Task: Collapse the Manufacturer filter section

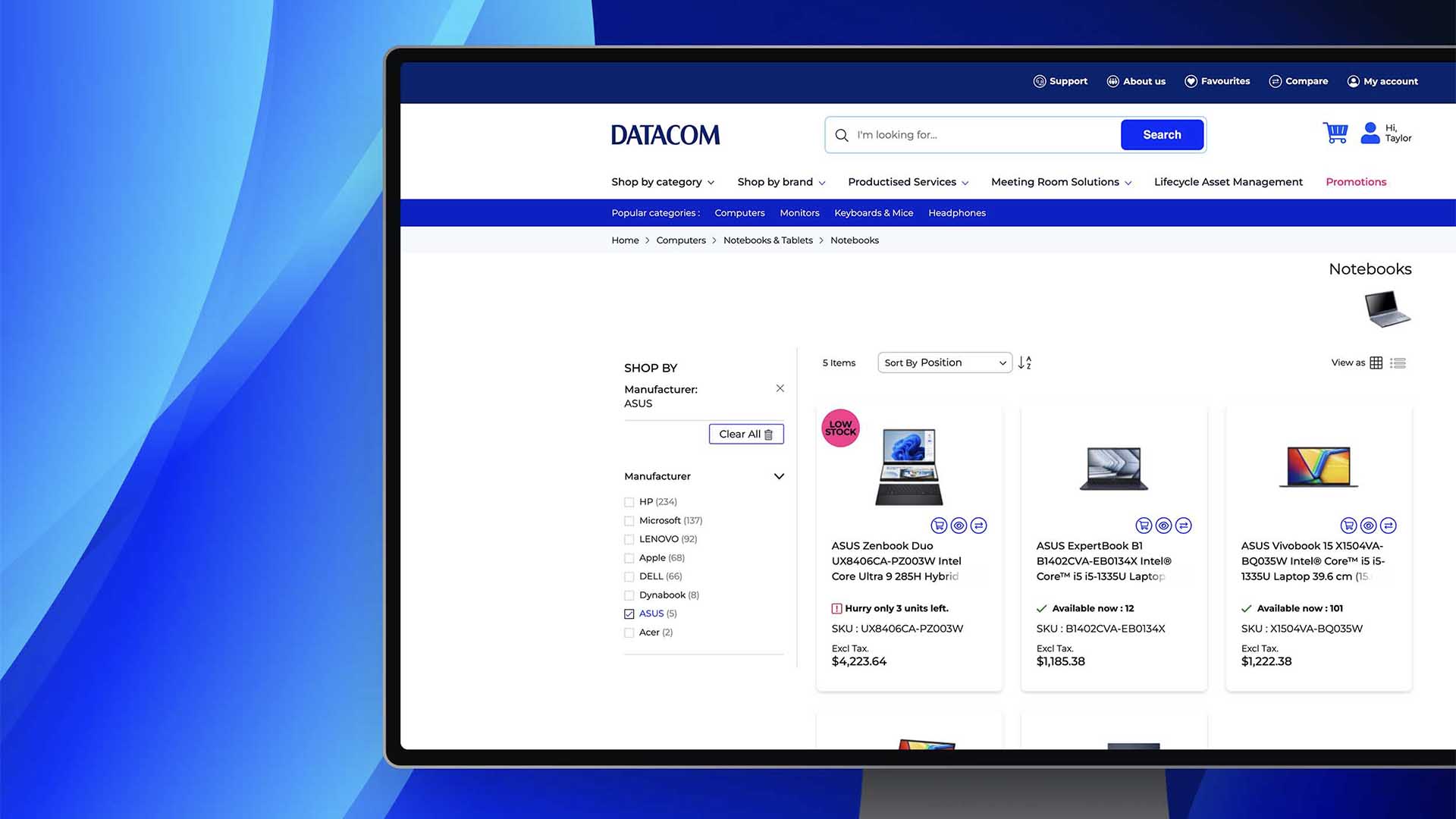Action: click(779, 476)
